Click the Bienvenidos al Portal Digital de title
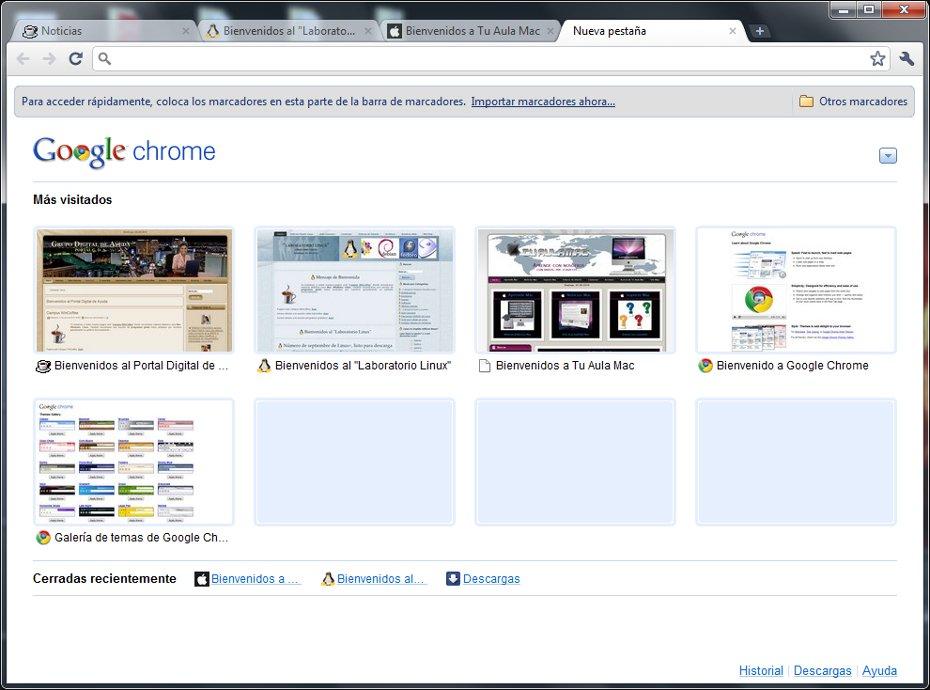 tap(141, 365)
